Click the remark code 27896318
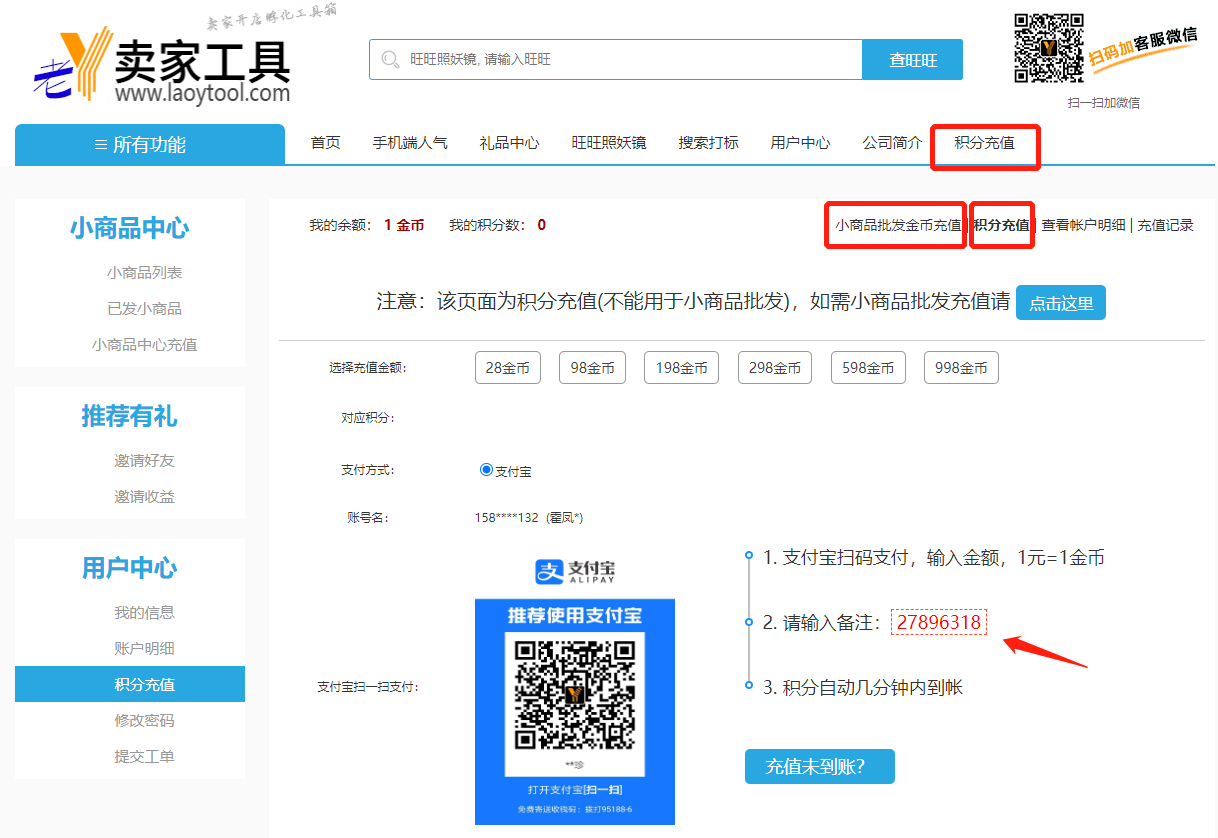1218x838 pixels. (939, 623)
